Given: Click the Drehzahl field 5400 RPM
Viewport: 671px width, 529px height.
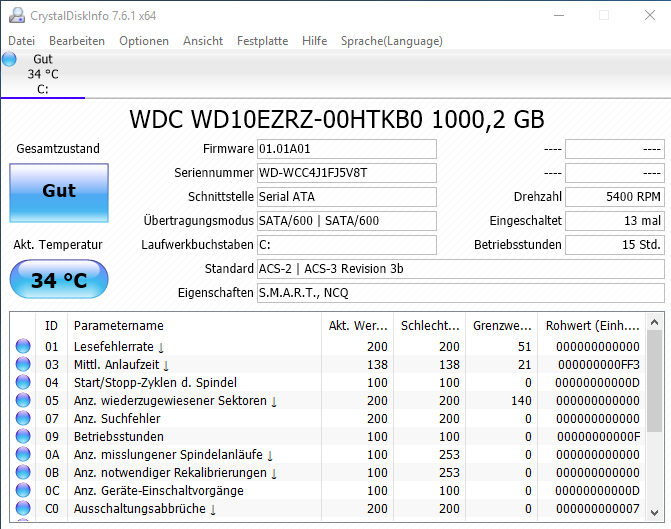Looking at the screenshot, I should pyautogui.click(x=615, y=197).
